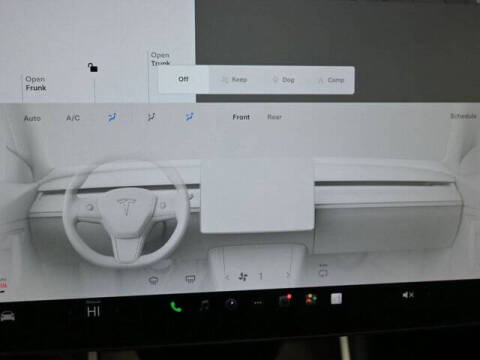
Task: Tap the red seat heater icon
Action: point(3,285)
